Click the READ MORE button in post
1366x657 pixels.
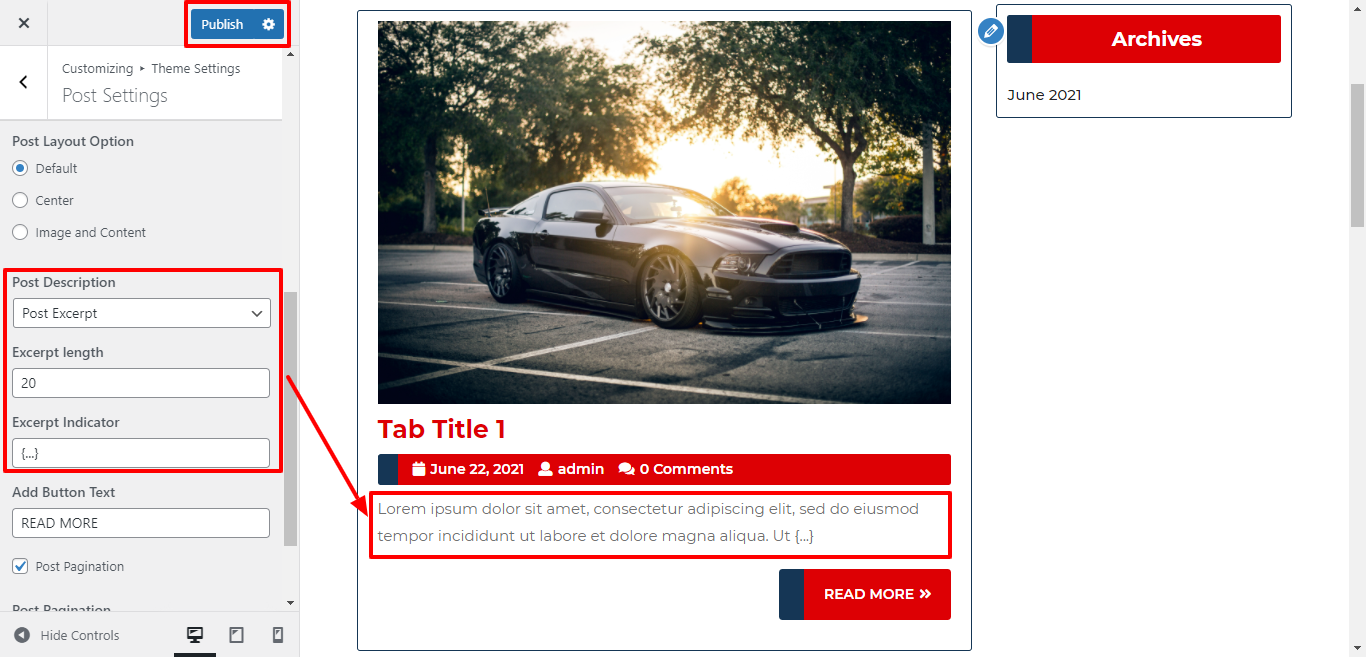click(865, 594)
